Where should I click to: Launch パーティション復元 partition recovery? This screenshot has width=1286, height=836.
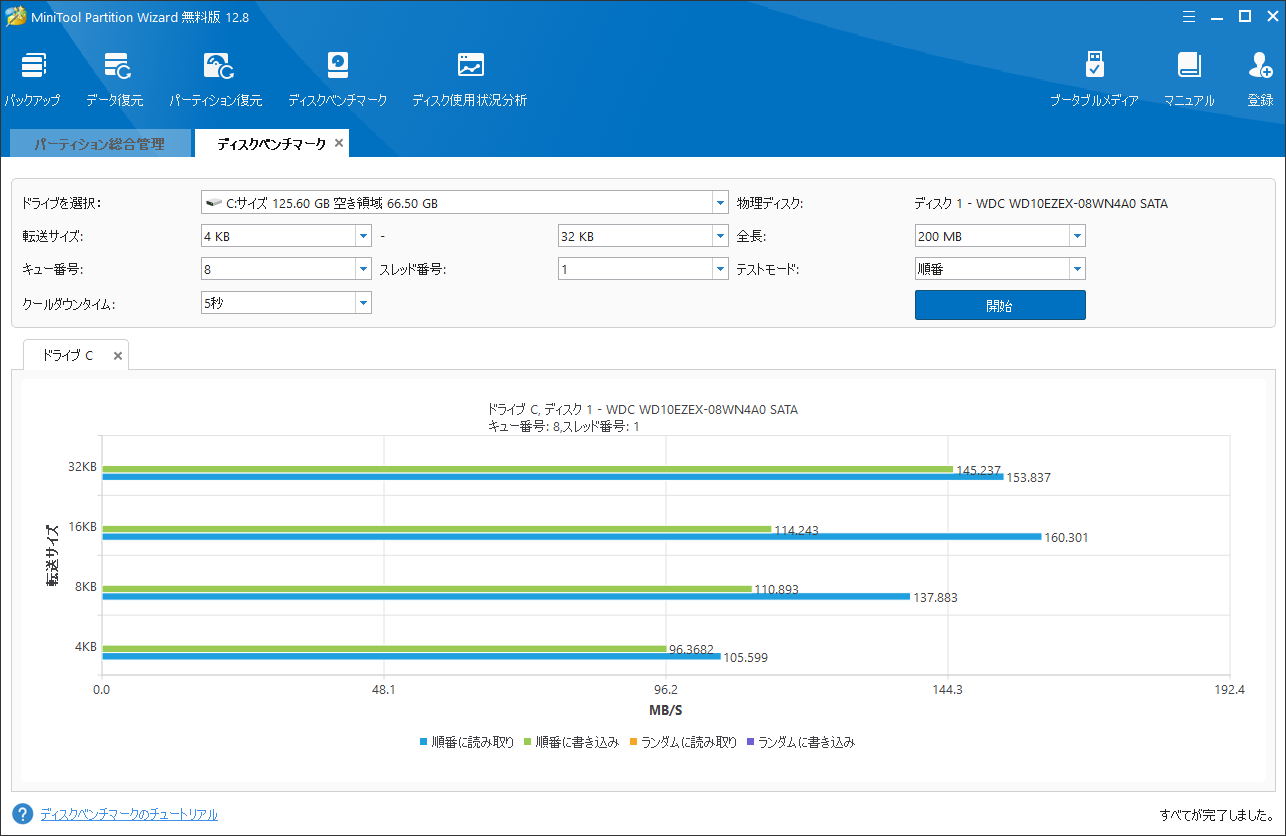coord(216,79)
